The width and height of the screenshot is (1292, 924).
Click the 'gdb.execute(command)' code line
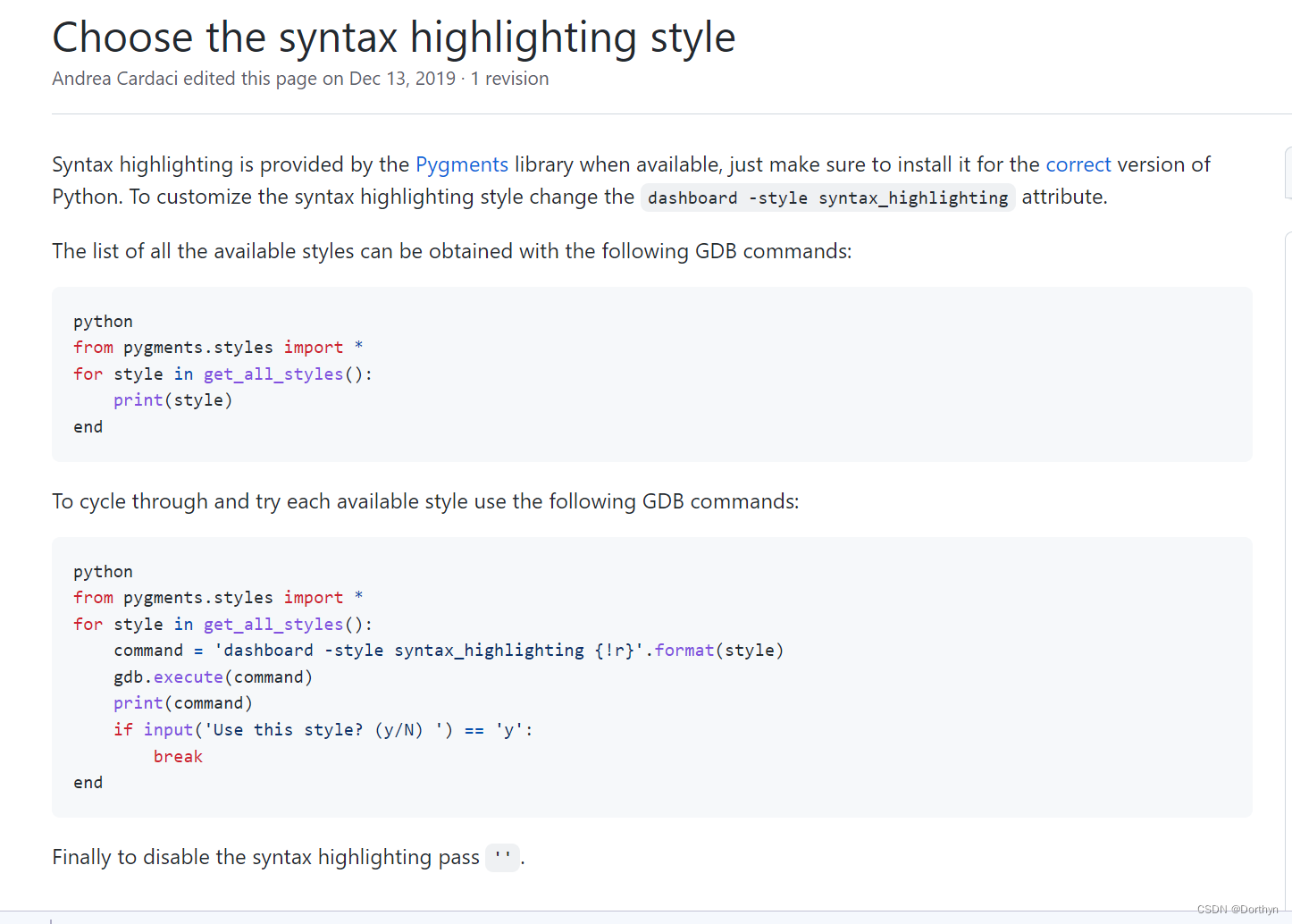point(214,677)
